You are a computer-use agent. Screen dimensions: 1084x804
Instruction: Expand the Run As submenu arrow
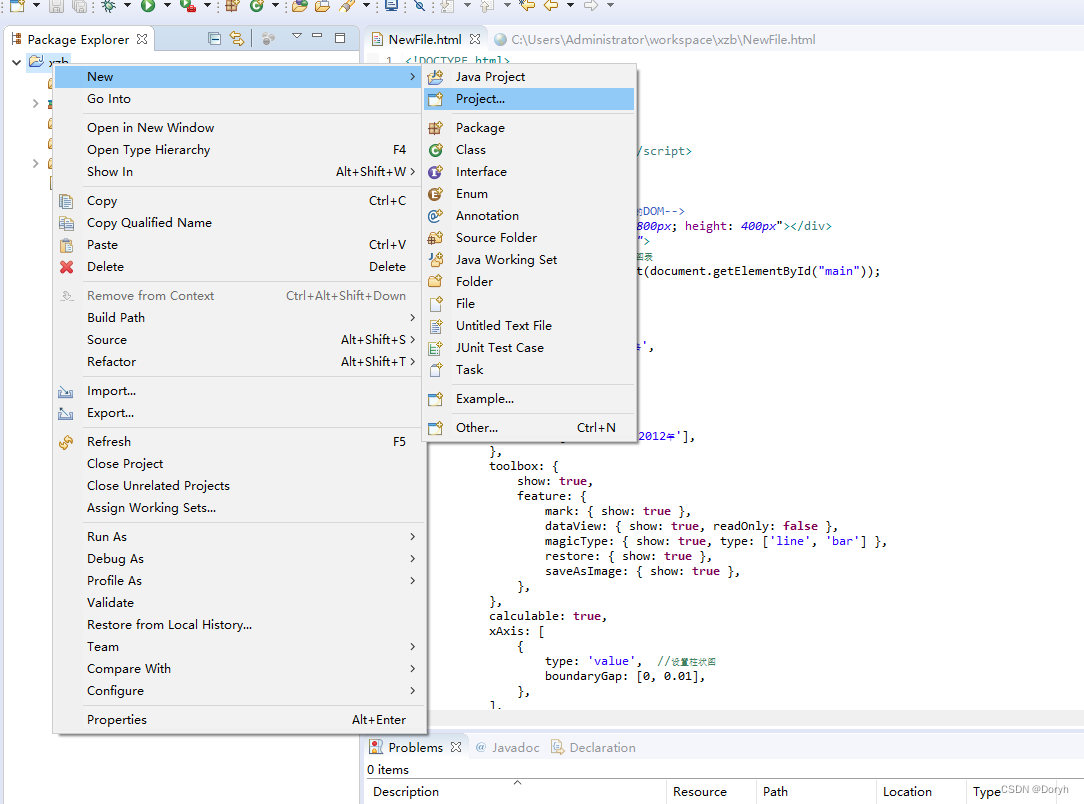tap(413, 537)
